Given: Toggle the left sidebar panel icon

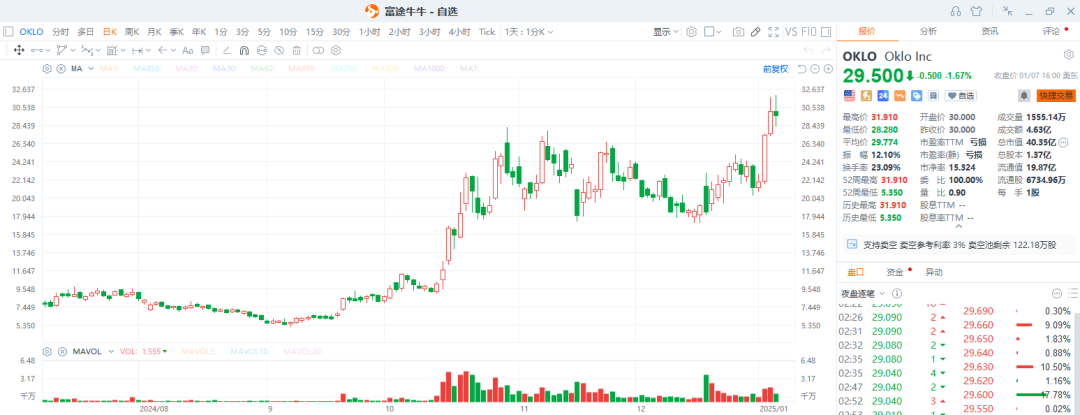Looking at the screenshot, I should click(x=8, y=32).
